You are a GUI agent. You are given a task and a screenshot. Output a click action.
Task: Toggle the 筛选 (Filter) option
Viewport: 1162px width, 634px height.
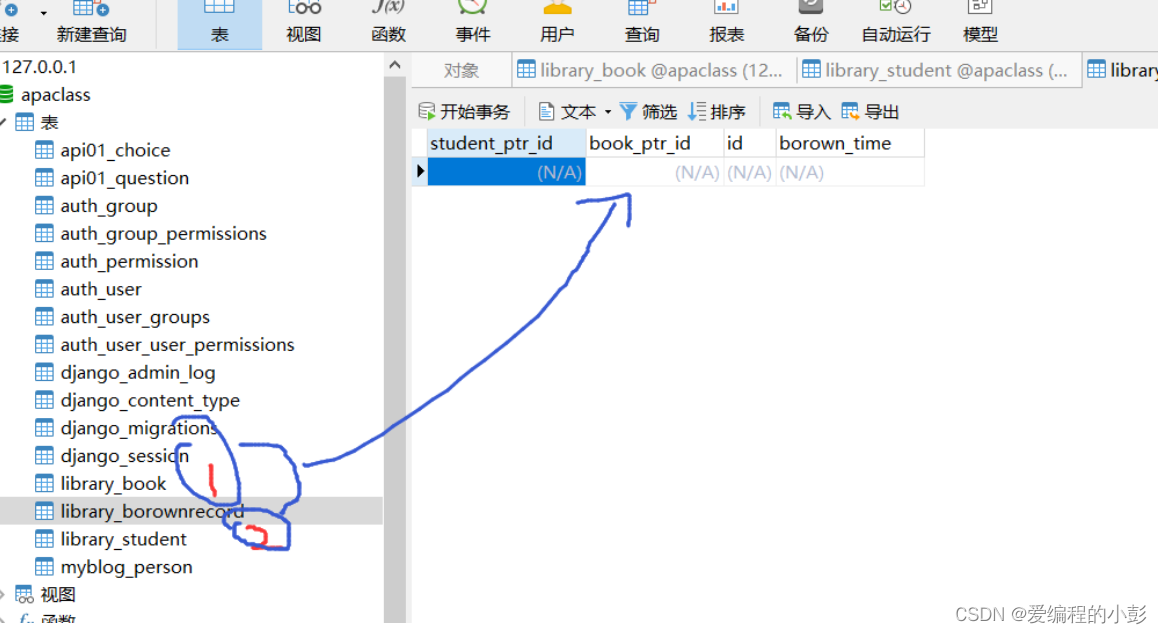[x=648, y=111]
